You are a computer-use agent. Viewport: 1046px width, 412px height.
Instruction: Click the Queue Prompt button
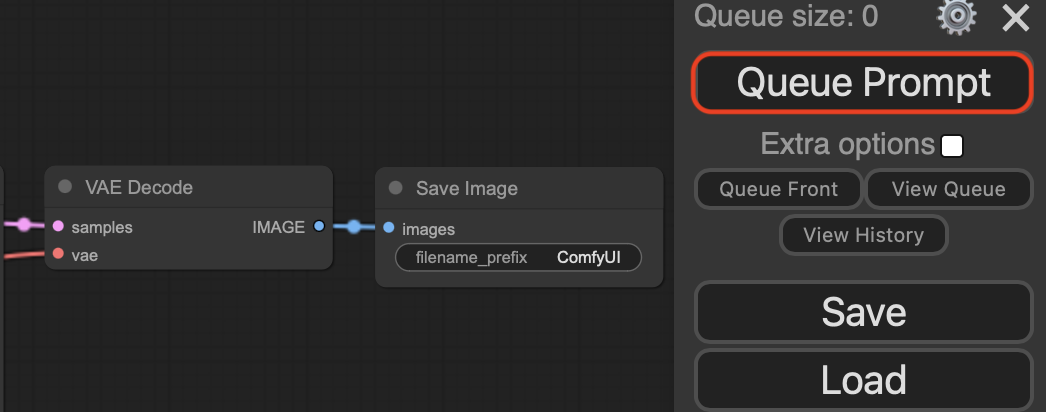pos(862,82)
